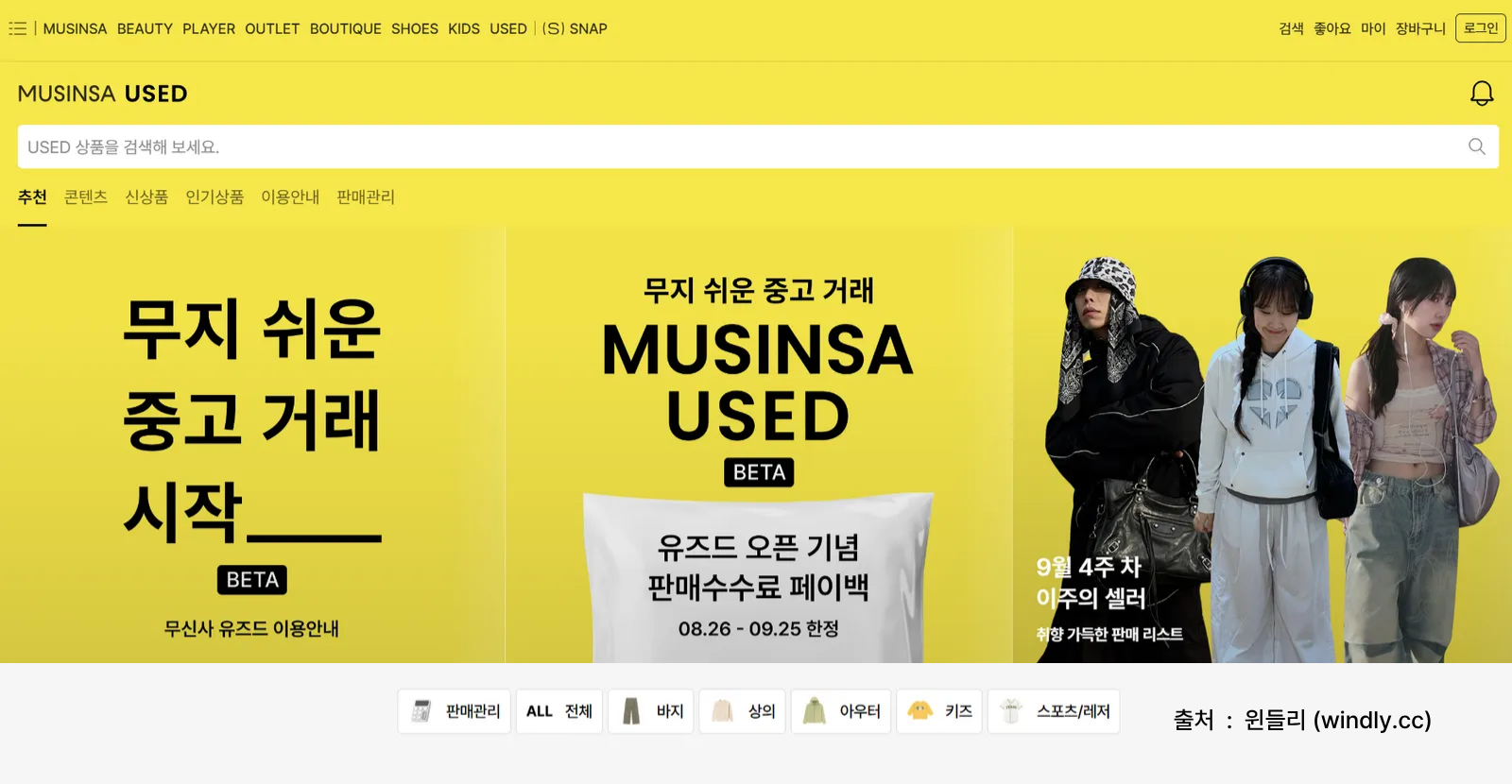Click the 로그인 login button
Screen dimensions: 1512x784
click(x=1481, y=28)
